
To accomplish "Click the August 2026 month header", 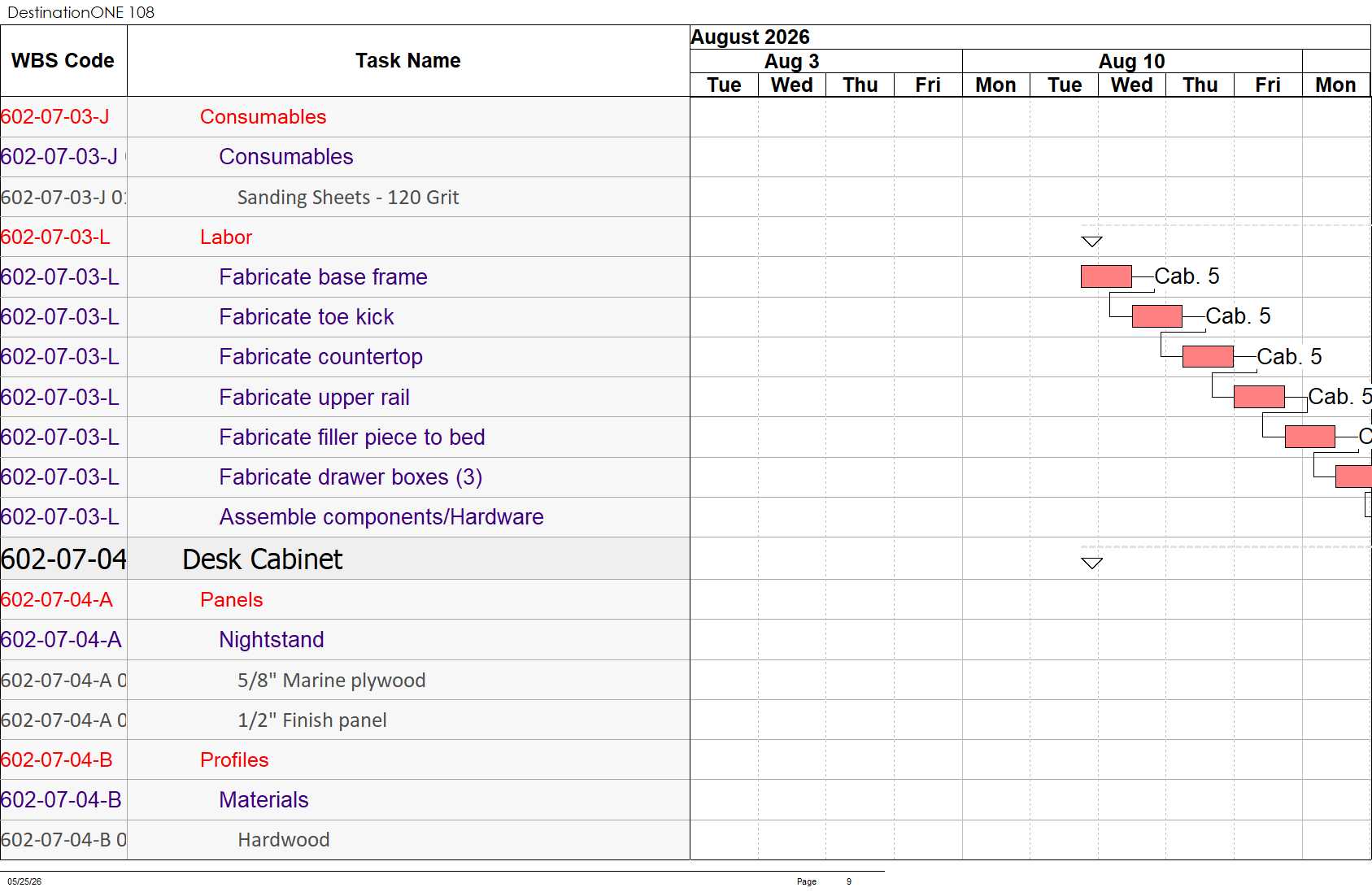I will (750, 37).
